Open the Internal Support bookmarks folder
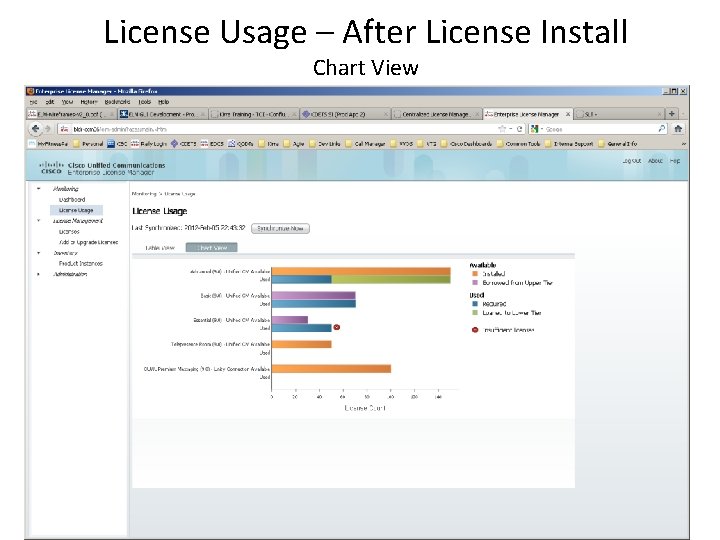The height and width of the screenshot is (540, 720). coord(569,144)
